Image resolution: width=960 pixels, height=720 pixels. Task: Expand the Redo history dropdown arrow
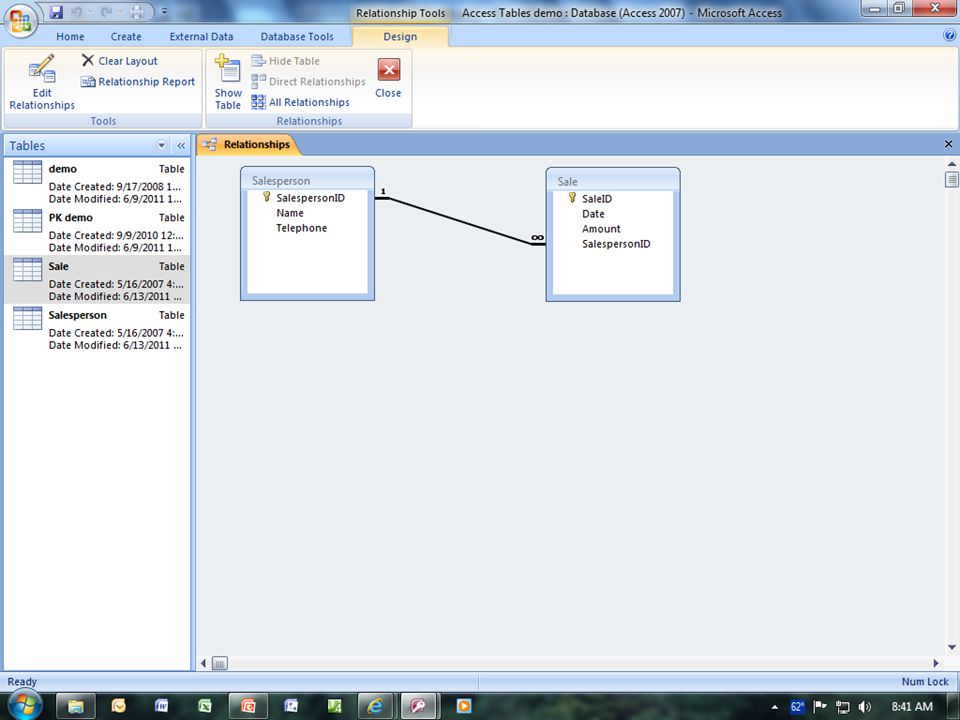tap(120, 12)
